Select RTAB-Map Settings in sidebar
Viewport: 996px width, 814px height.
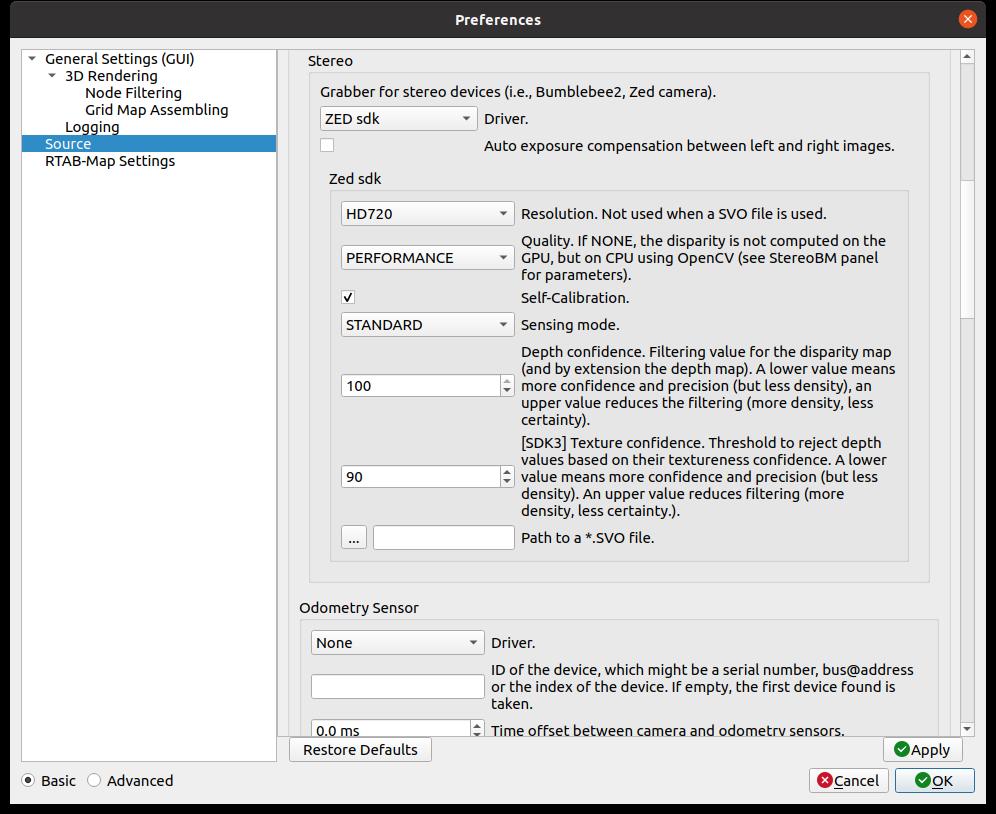point(110,161)
